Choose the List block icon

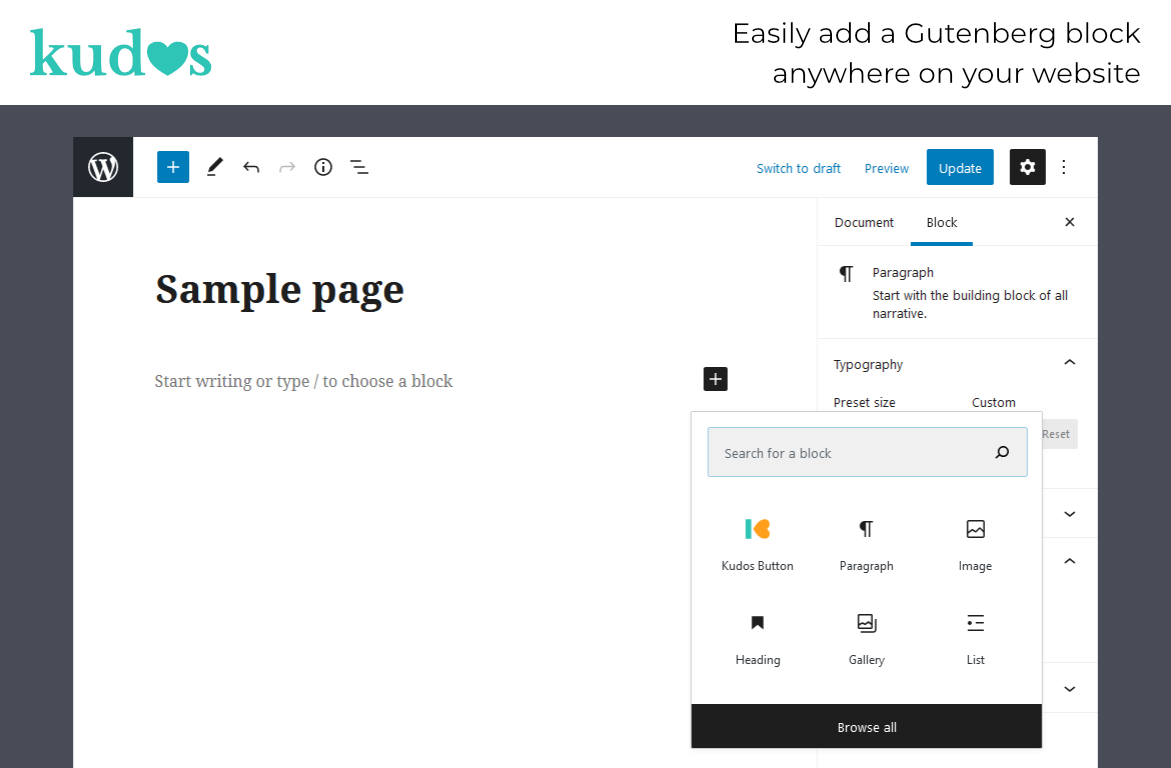[x=975, y=622]
